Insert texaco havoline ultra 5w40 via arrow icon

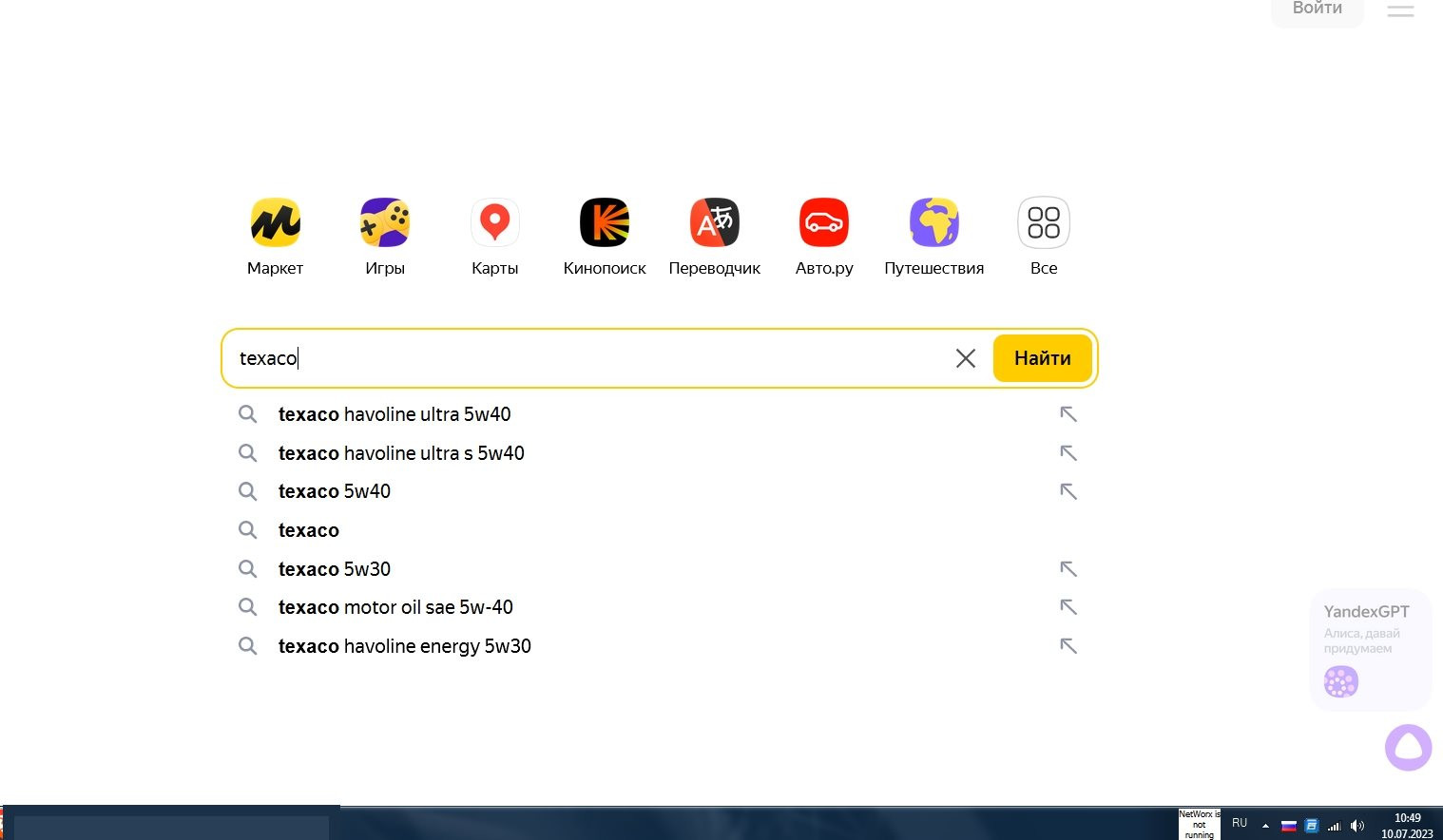point(1068,414)
